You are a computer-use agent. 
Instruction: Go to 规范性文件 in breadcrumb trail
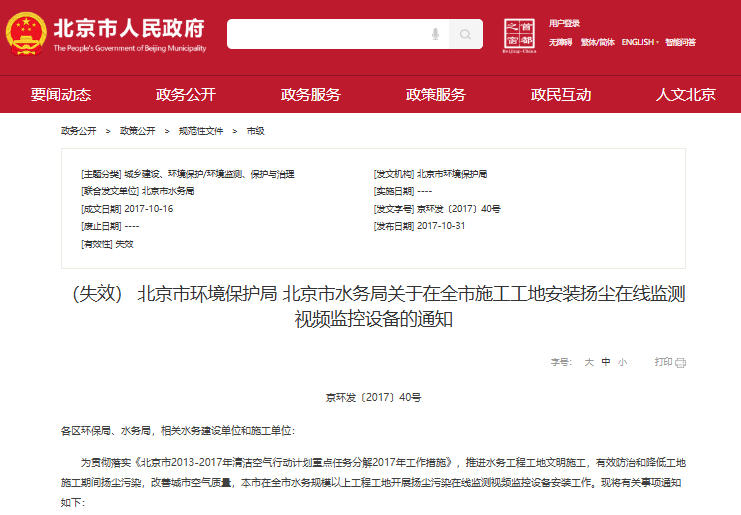(x=201, y=131)
